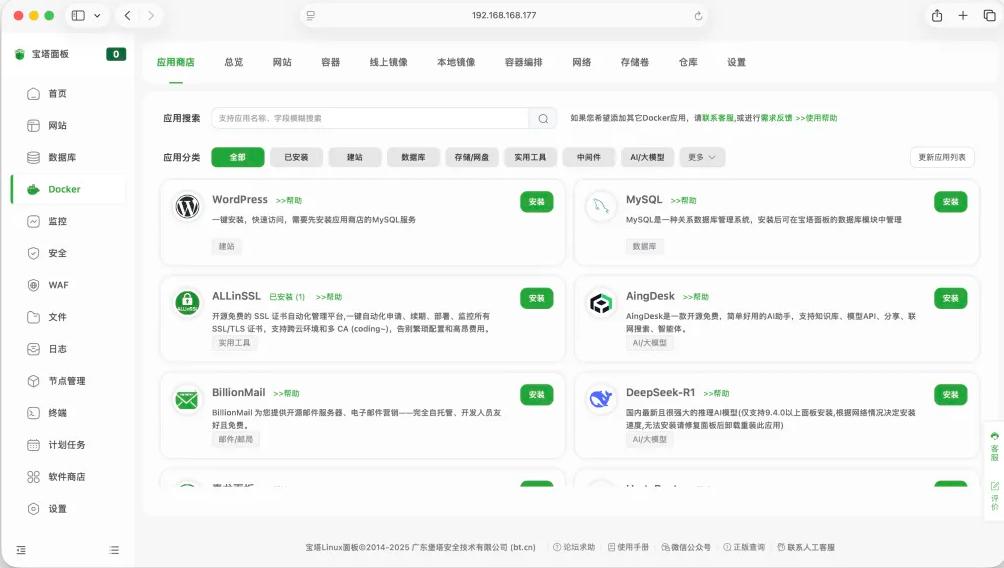Viewport: 1004px width, 568px height.
Task: Click the bottom-right sidebar list icon
Action: pos(114,550)
